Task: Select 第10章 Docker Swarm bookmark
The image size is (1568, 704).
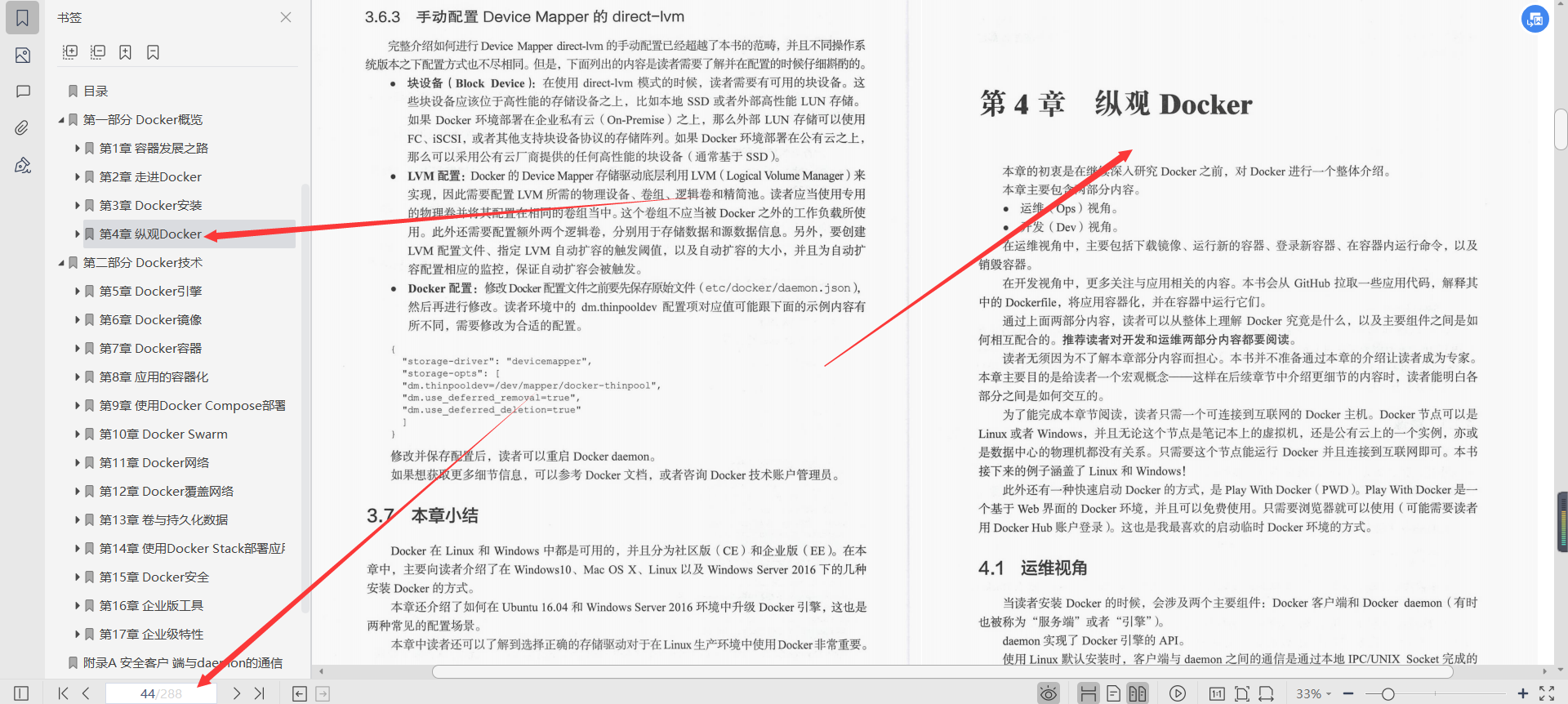Action: click(x=163, y=434)
